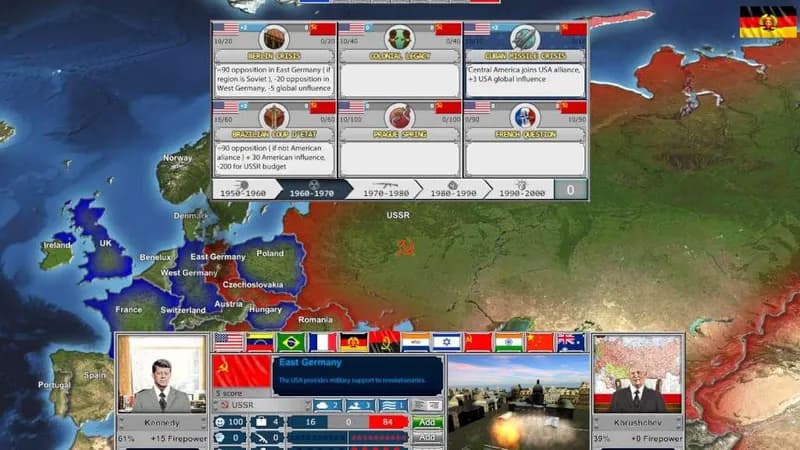The height and width of the screenshot is (450, 800).
Task: Click the Poland label on the map
Action: tap(270, 253)
